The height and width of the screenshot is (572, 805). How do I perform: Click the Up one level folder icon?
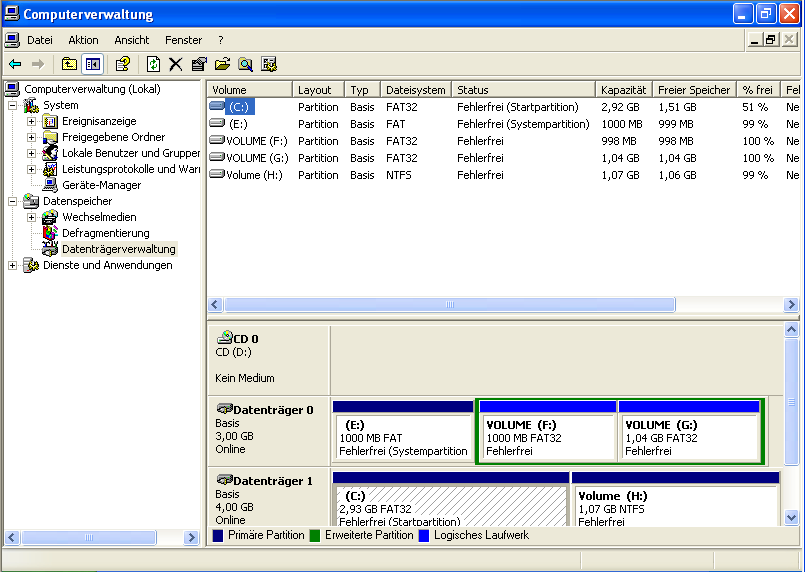[69, 64]
